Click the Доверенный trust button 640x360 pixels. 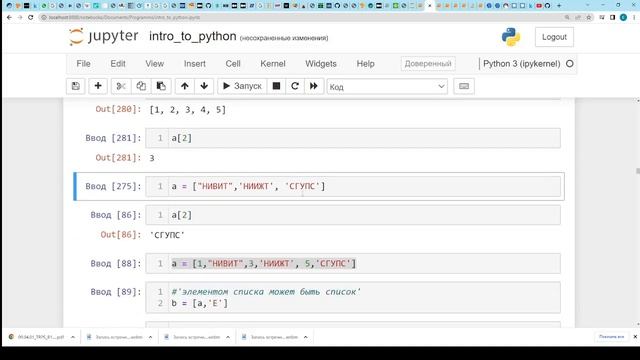click(x=428, y=64)
